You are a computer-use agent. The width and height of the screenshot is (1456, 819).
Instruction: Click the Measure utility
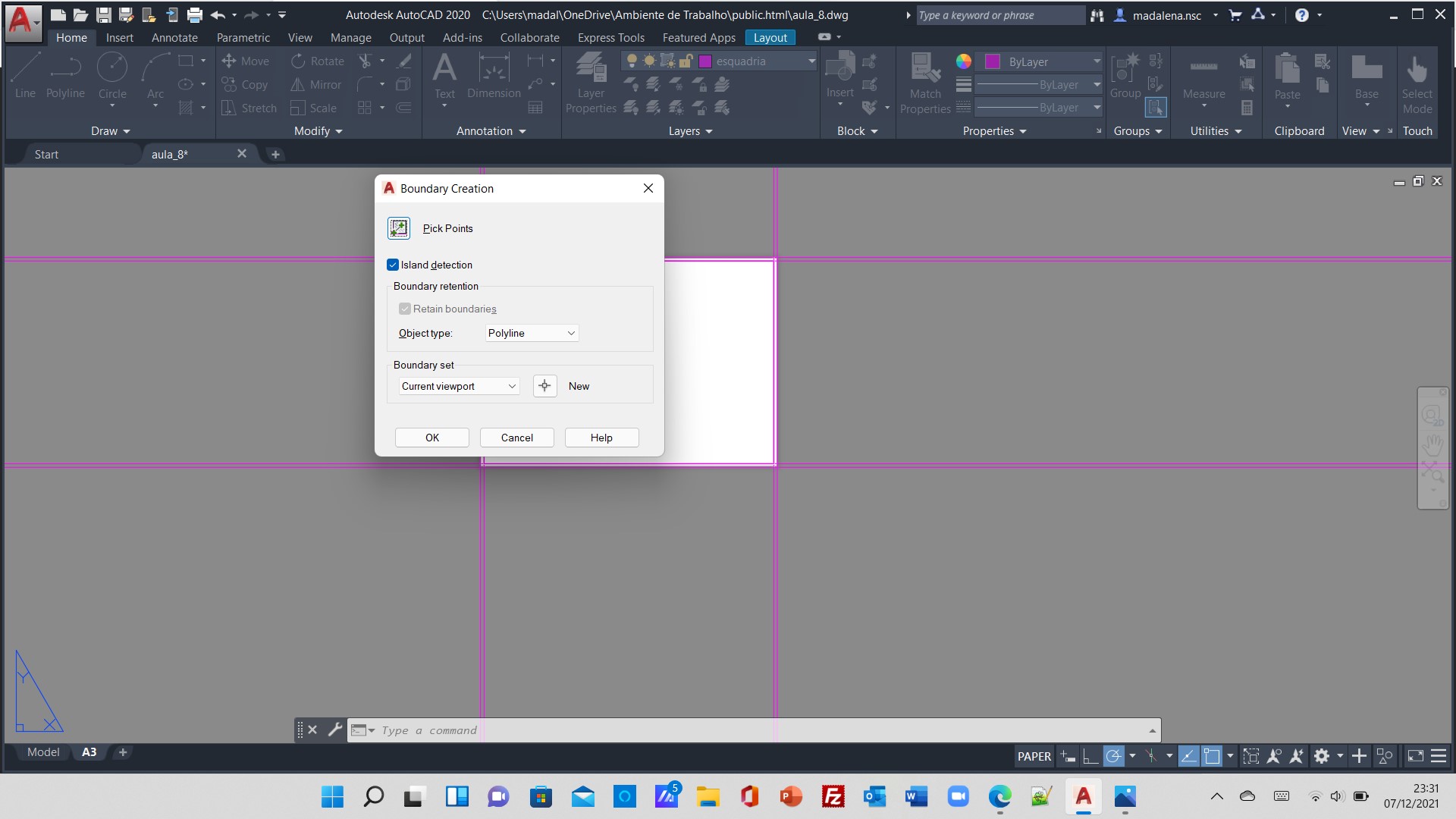(x=1204, y=76)
